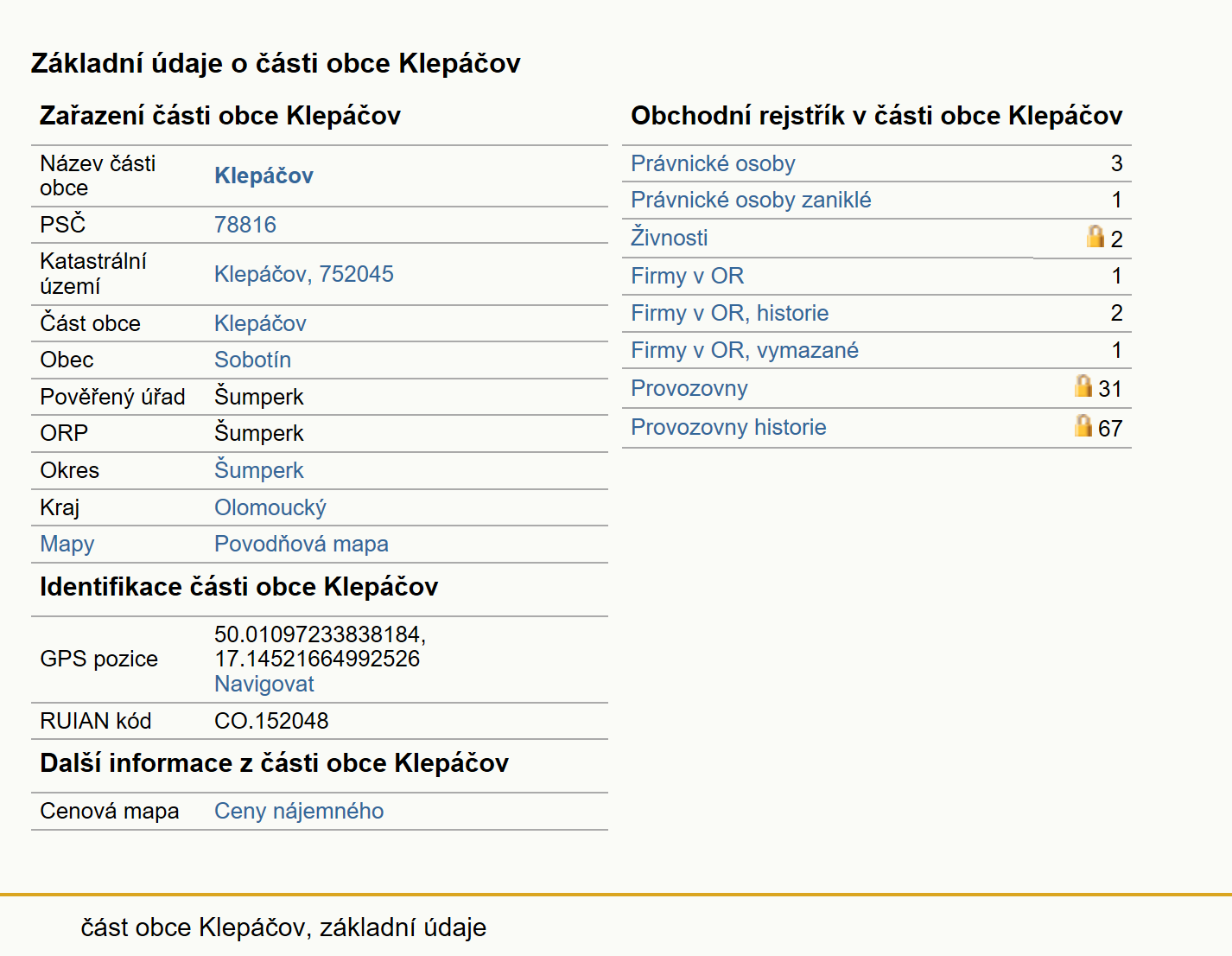Screen dimensions: 1232x956
Task: Open the Provozovny link
Action: (689, 388)
